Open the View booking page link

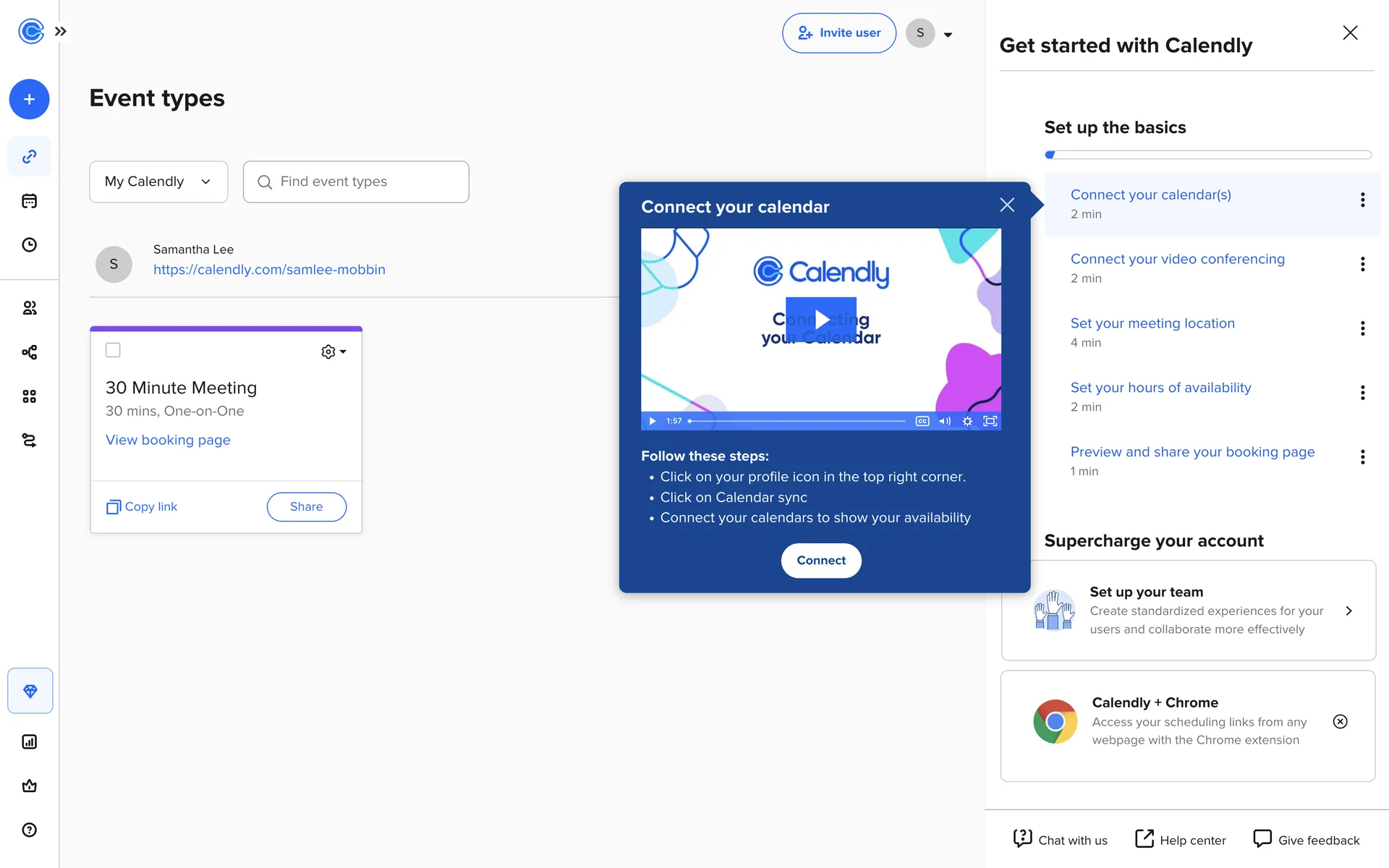pos(168,440)
